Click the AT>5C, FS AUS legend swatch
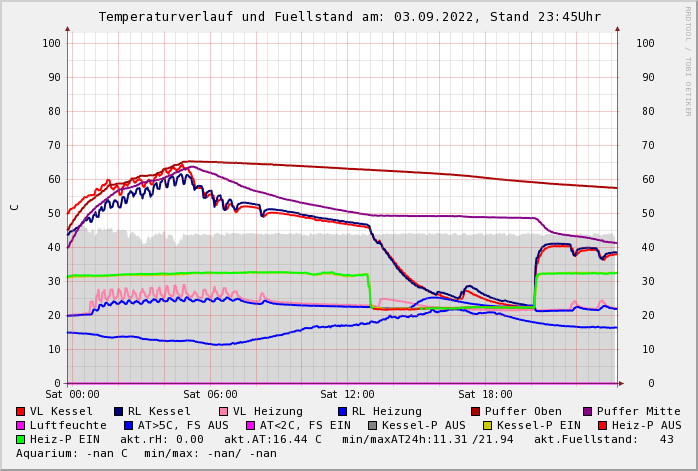 tap(128, 425)
